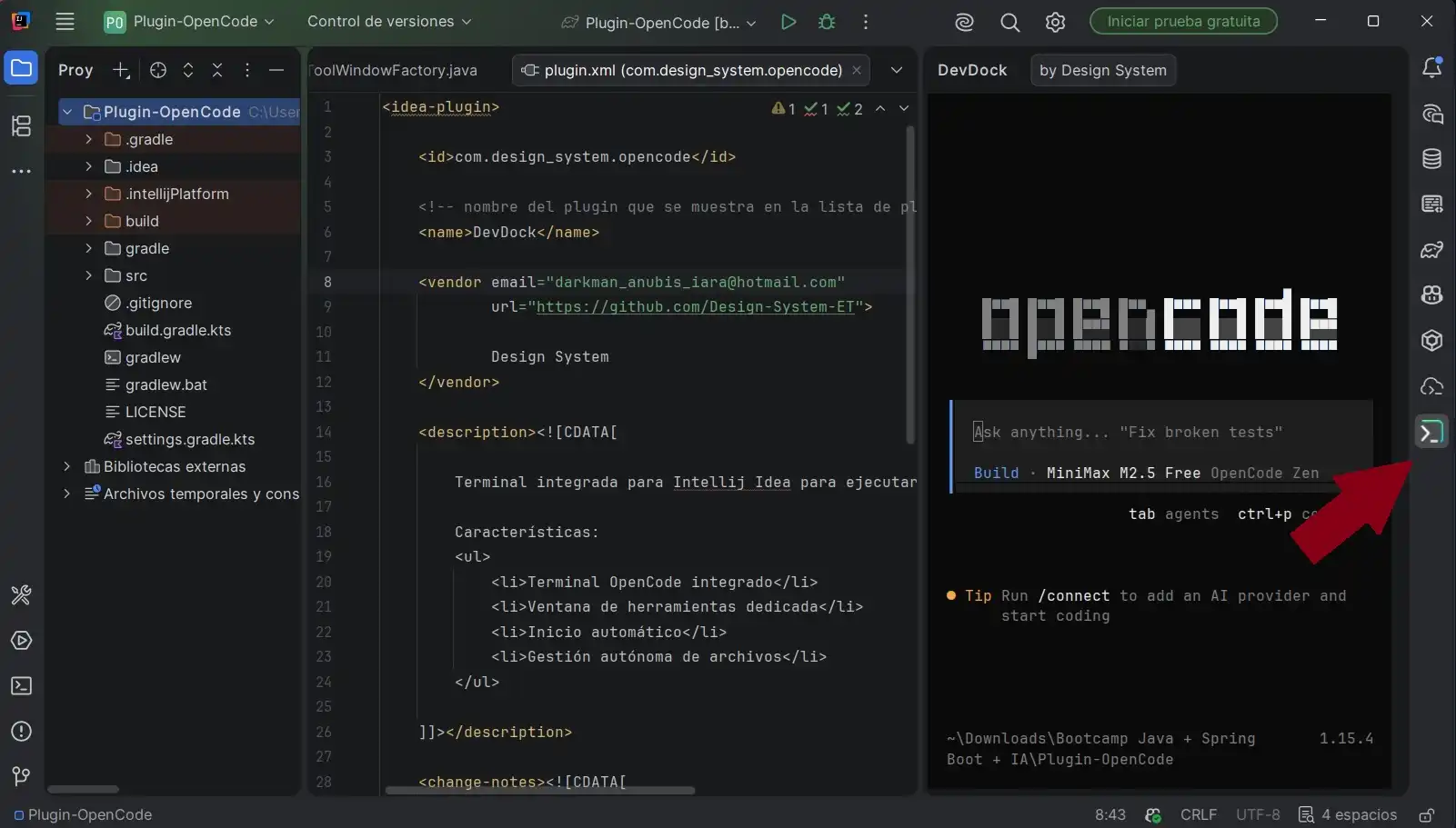Select gradlew.bat file
The image size is (1456, 828).
tap(166, 384)
